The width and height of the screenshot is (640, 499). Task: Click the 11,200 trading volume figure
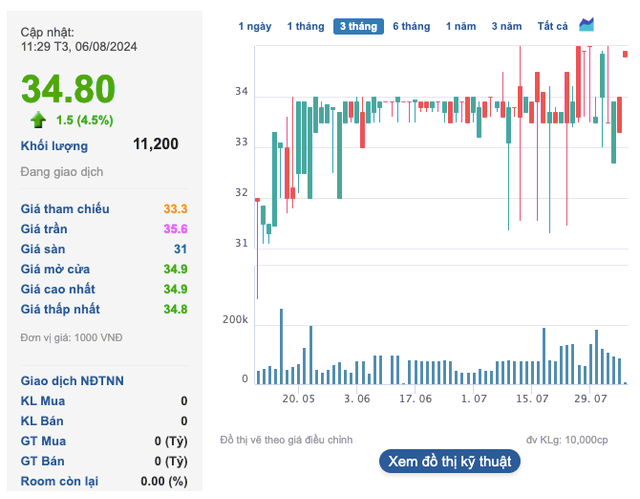(155, 144)
